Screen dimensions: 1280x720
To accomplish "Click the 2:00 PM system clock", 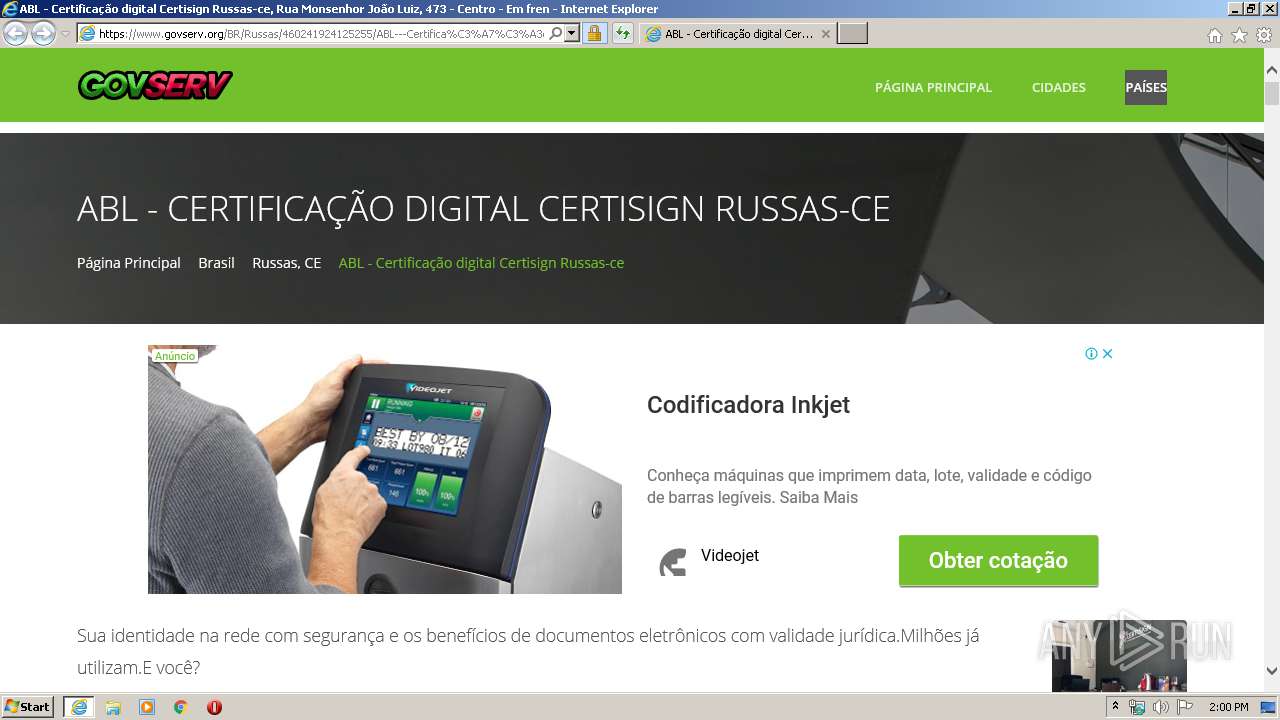I will (1228, 707).
